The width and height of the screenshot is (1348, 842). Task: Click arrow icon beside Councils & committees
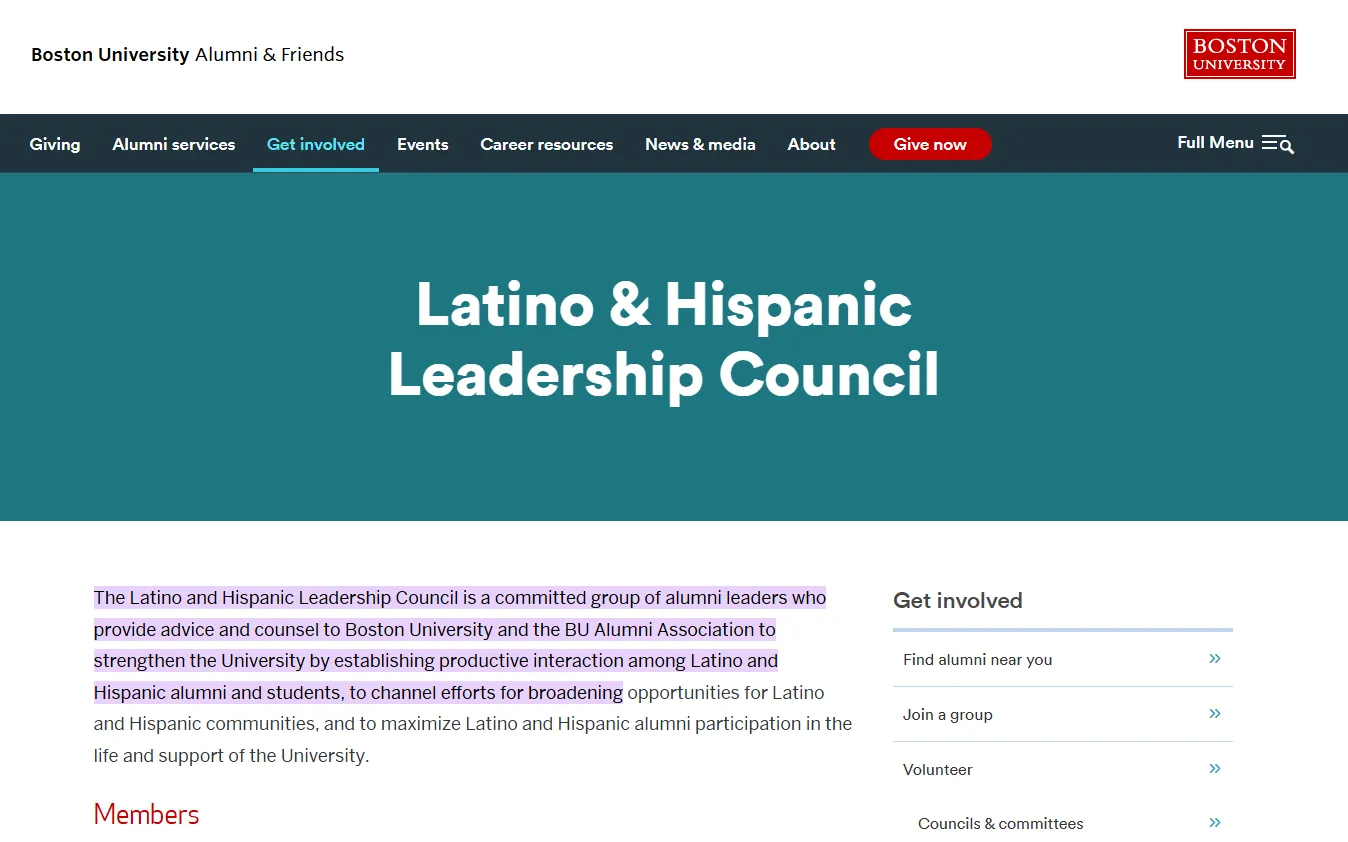click(x=1215, y=822)
